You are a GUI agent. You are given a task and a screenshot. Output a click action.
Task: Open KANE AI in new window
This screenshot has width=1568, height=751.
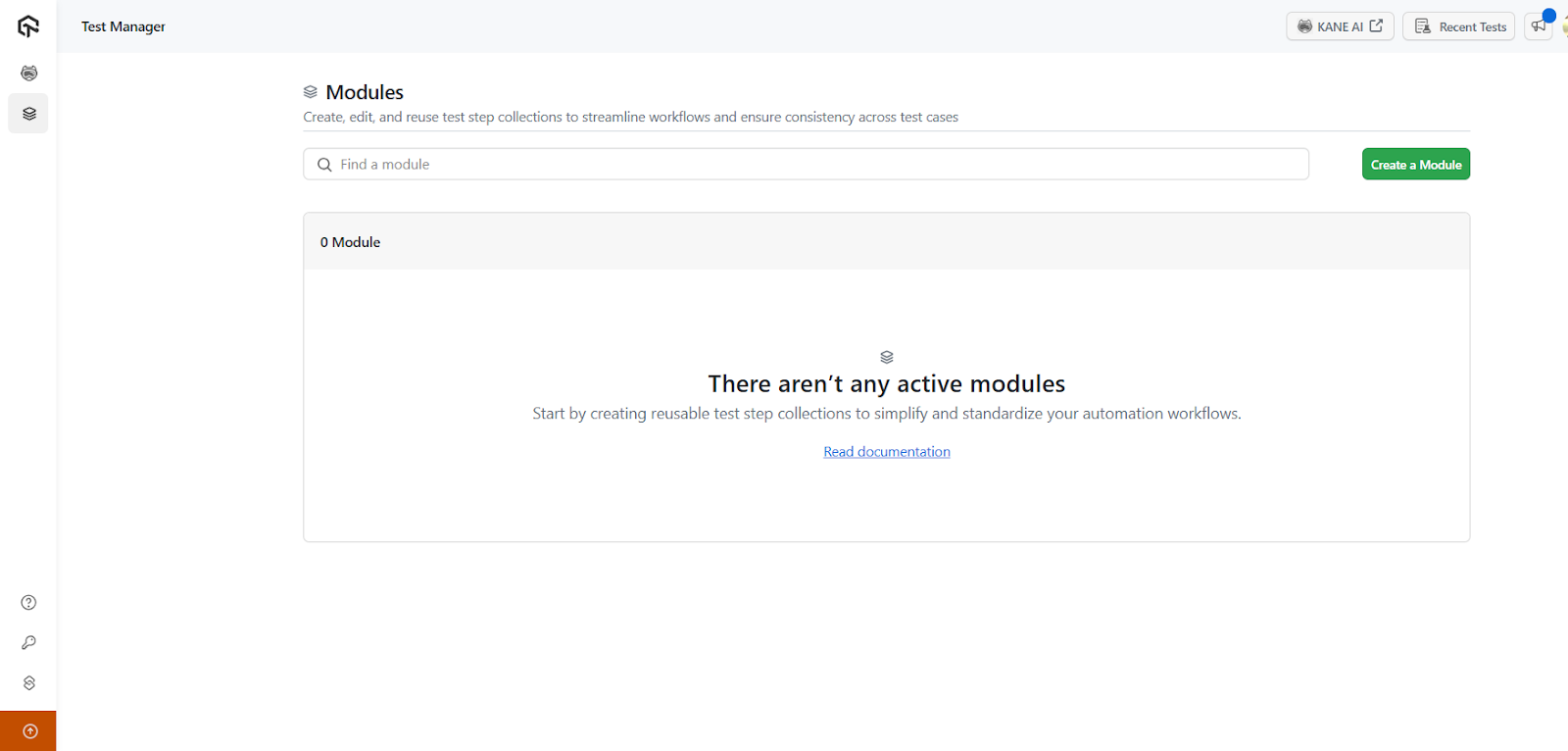(1340, 26)
